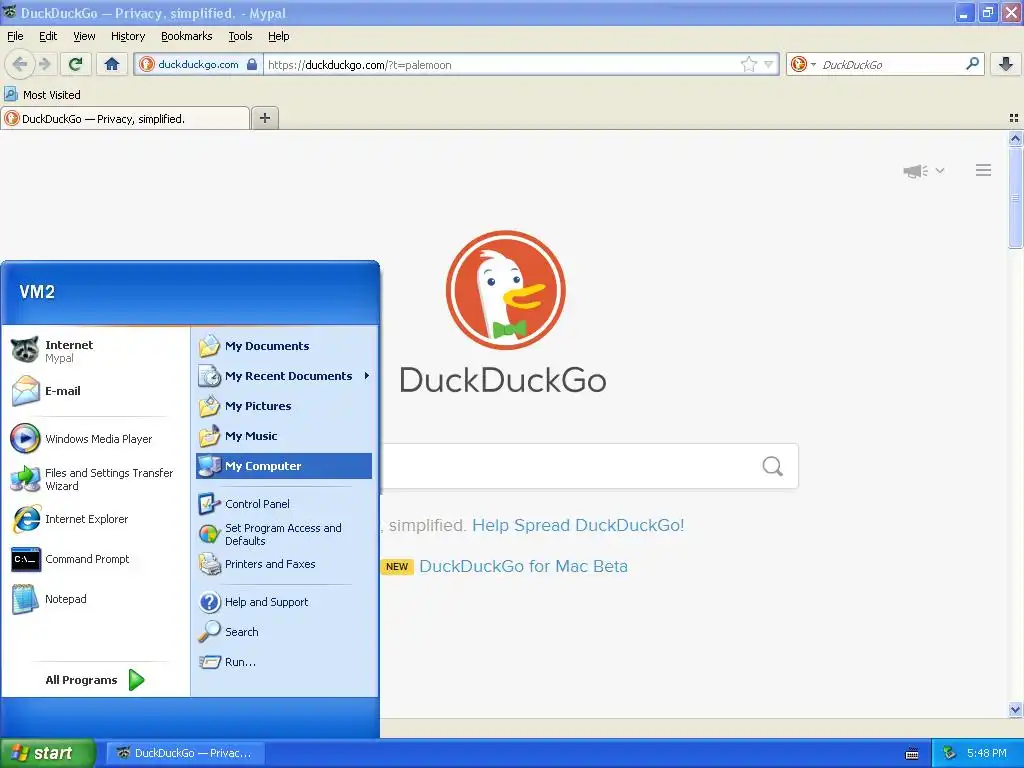Open Internet Mypal from Start menu

95,351
